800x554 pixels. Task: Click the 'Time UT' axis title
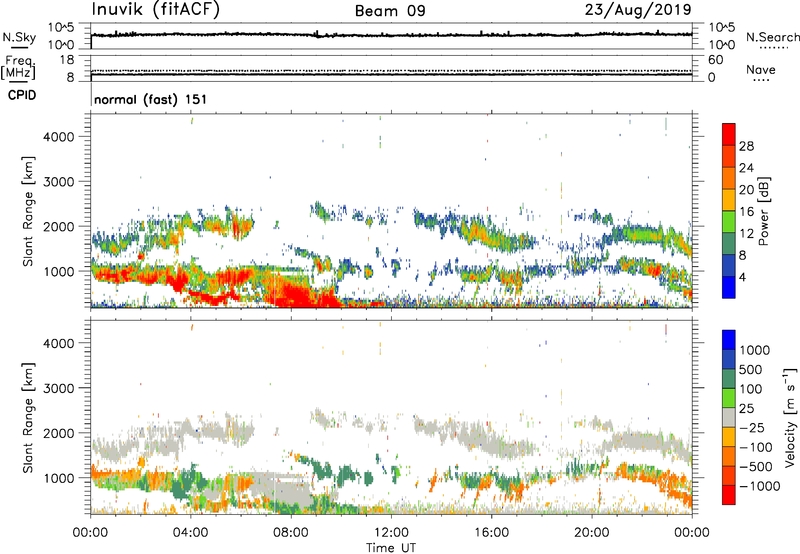(391, 548)
